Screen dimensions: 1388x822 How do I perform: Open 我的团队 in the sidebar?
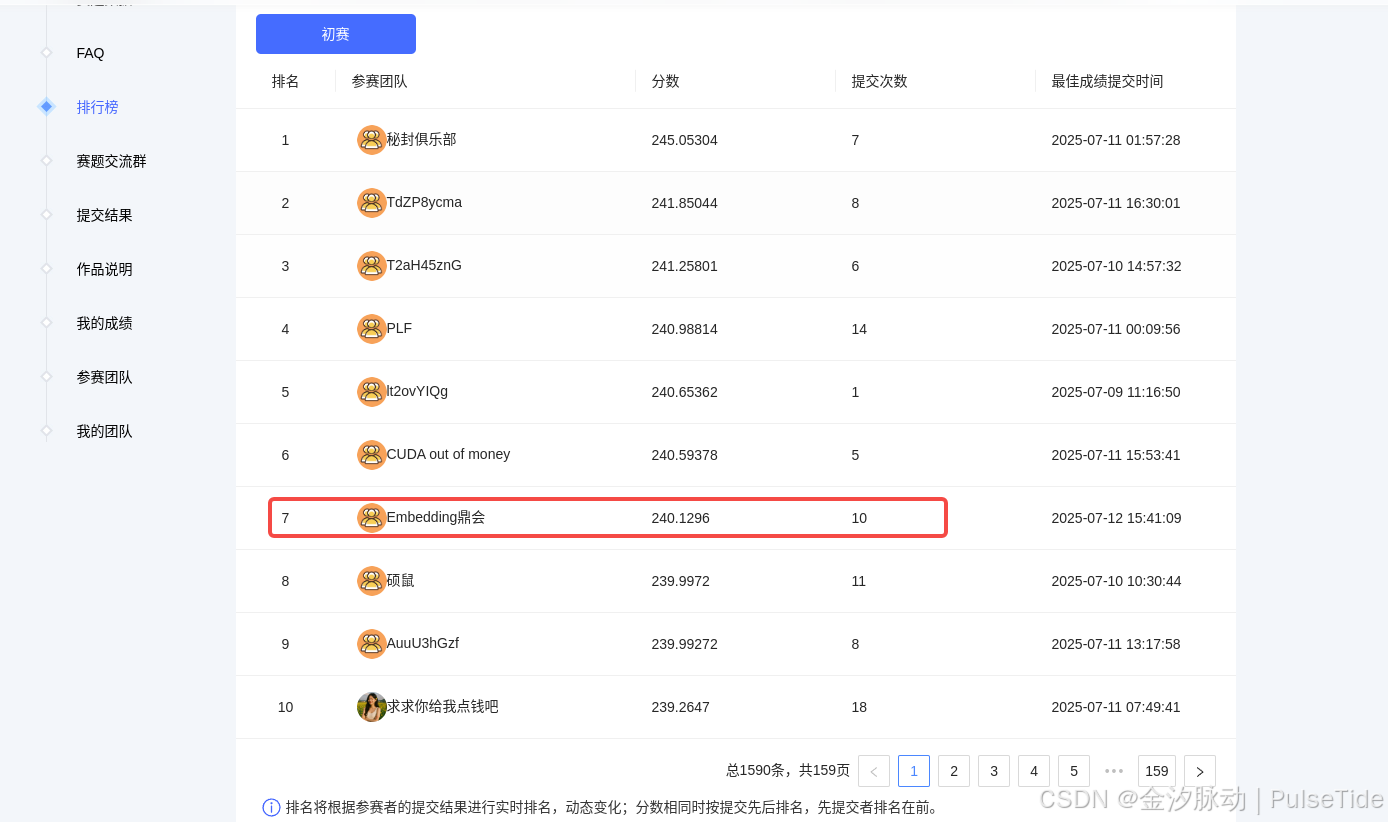104,431
